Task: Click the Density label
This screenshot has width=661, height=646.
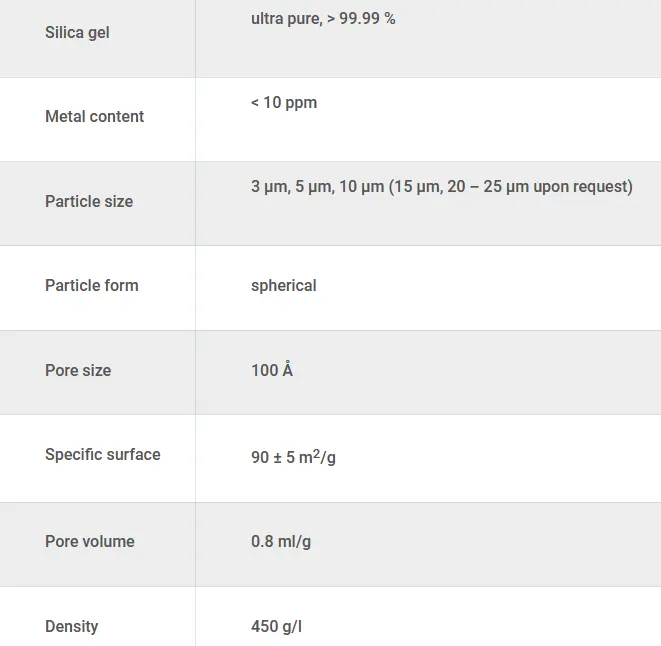Action: click(72, 627)
